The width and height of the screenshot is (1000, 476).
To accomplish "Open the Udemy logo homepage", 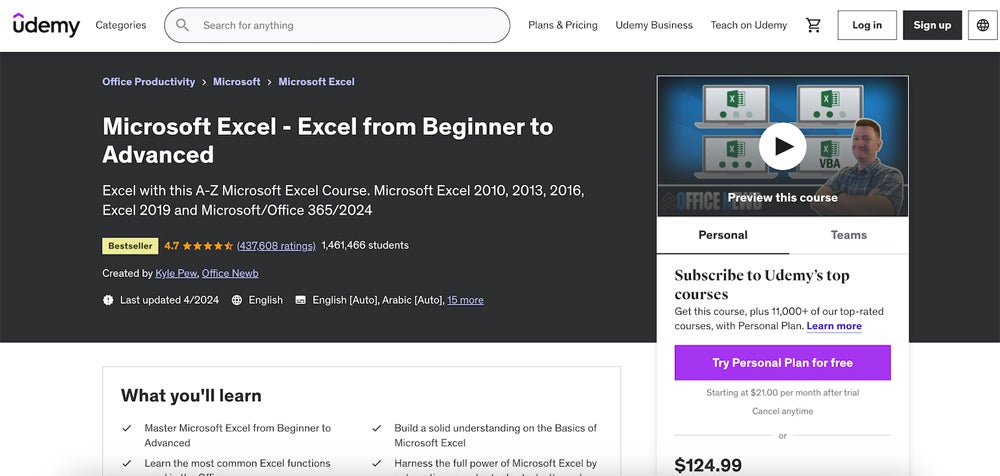I will tap(46, 25).
